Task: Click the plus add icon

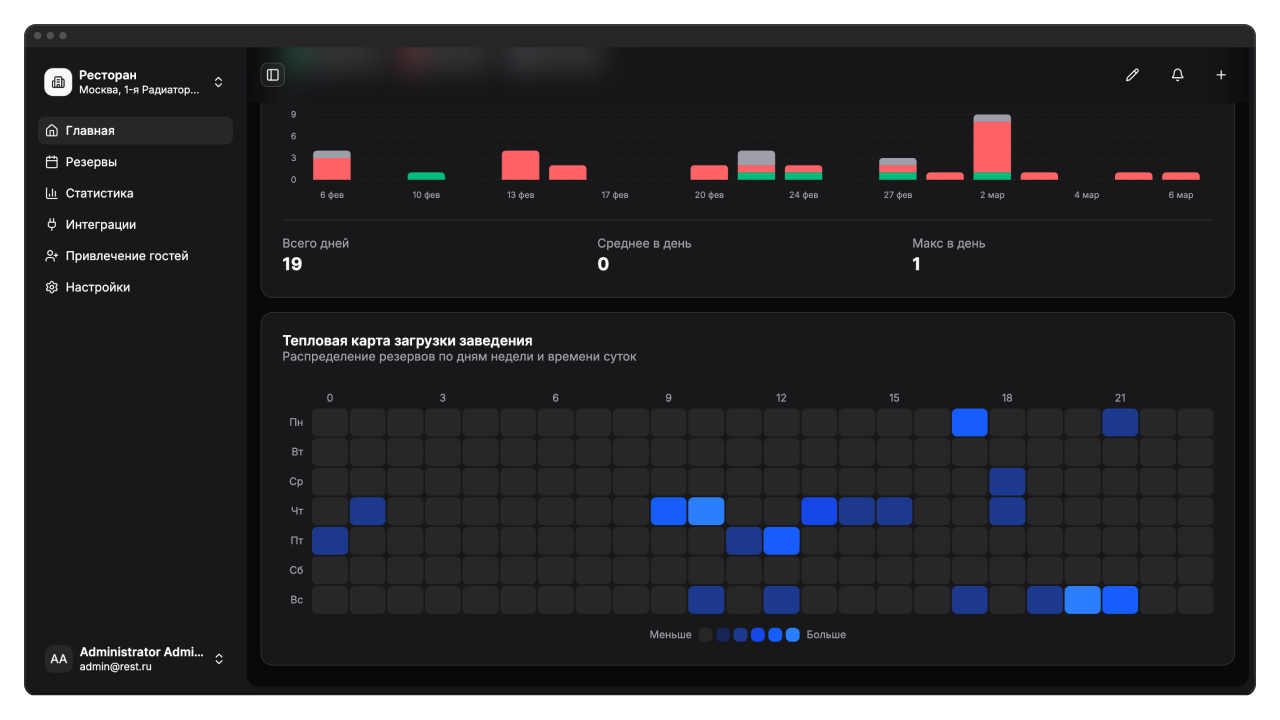Action: click(x=1221, y=75)
